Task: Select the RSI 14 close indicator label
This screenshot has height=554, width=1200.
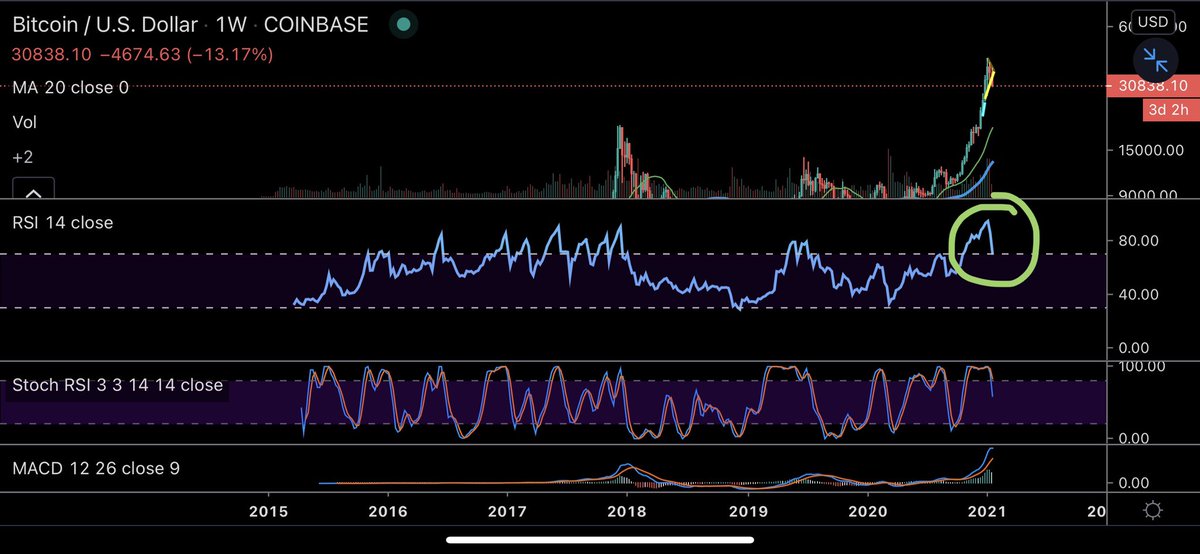Action: pos(62,223)
